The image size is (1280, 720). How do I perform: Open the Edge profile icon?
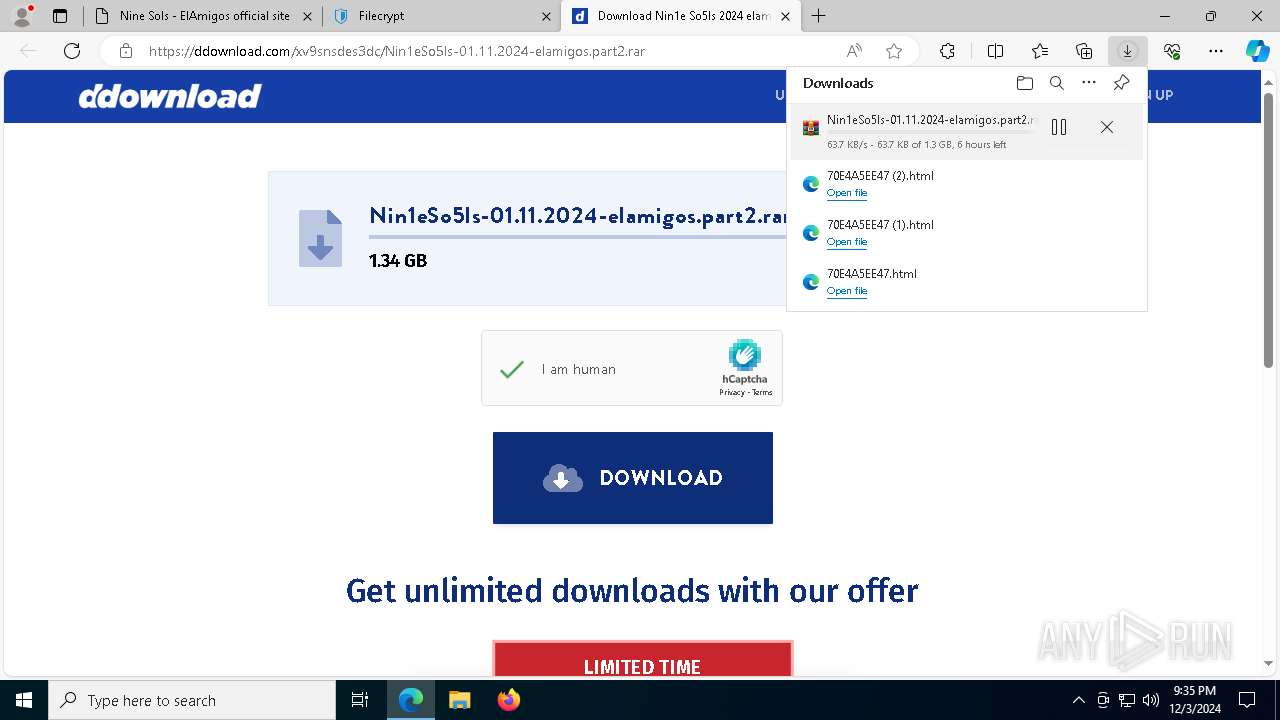[x=22, y=16]
